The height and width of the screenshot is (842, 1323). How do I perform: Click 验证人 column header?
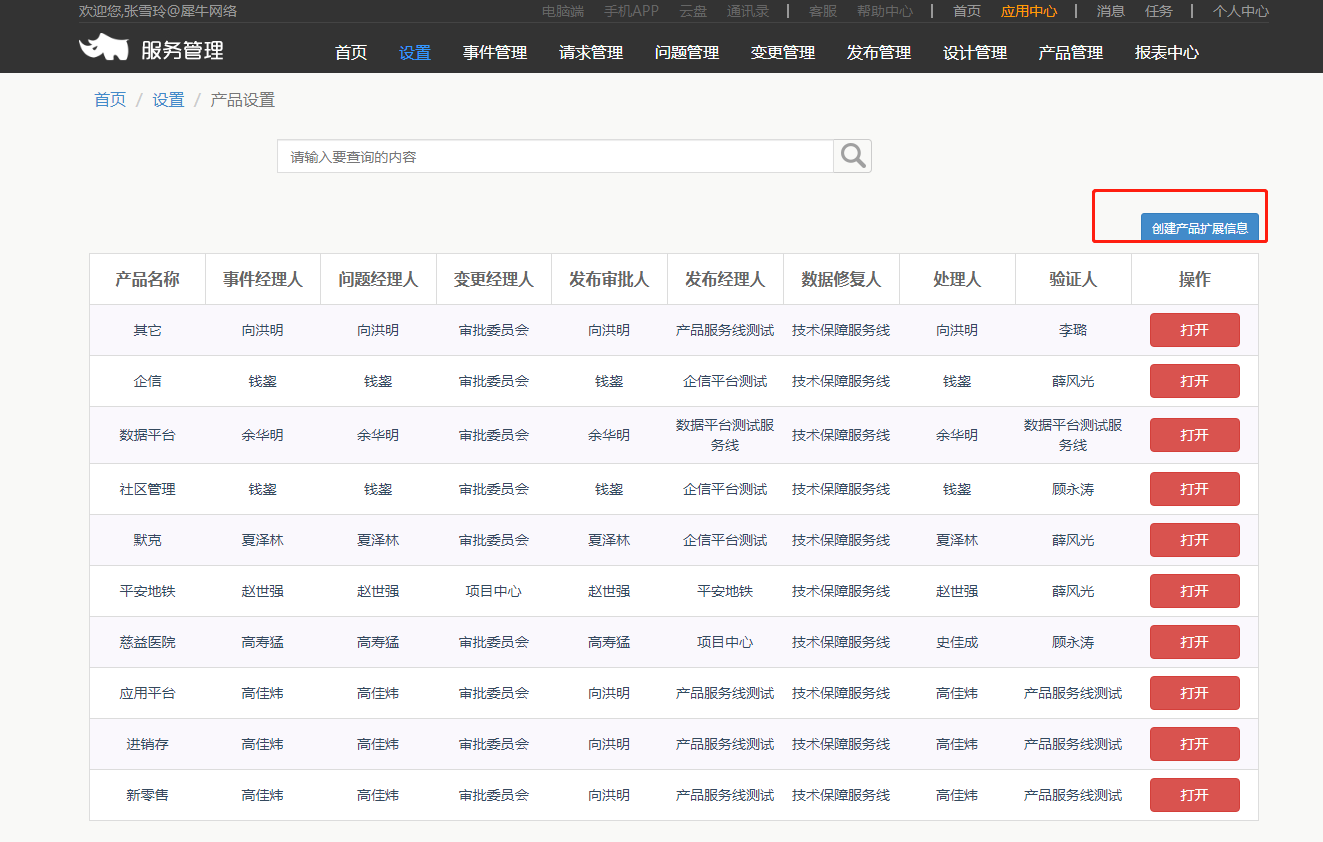[1073, 279]
